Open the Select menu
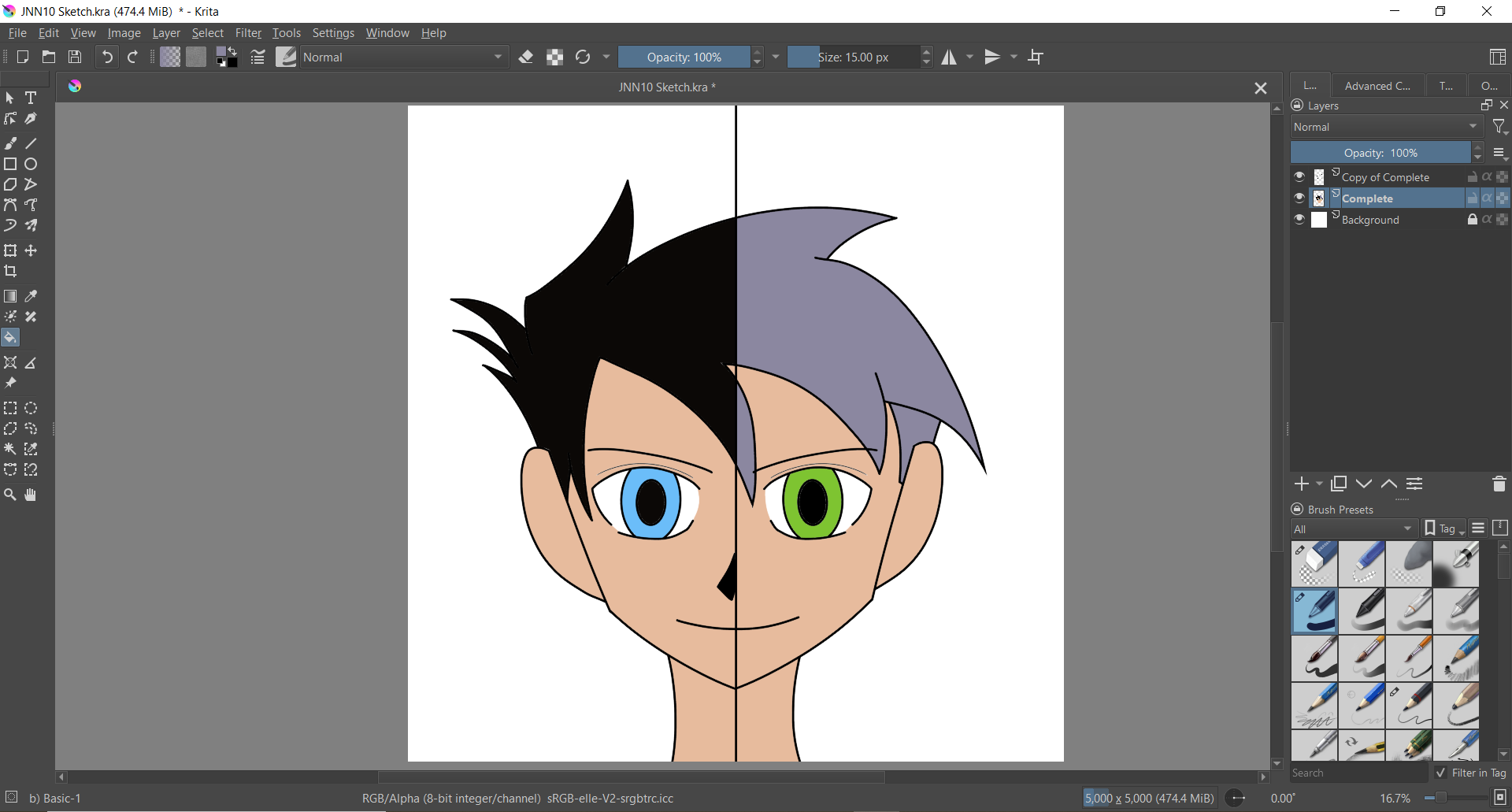This screenshot has width=1512, height=812. 208,33
